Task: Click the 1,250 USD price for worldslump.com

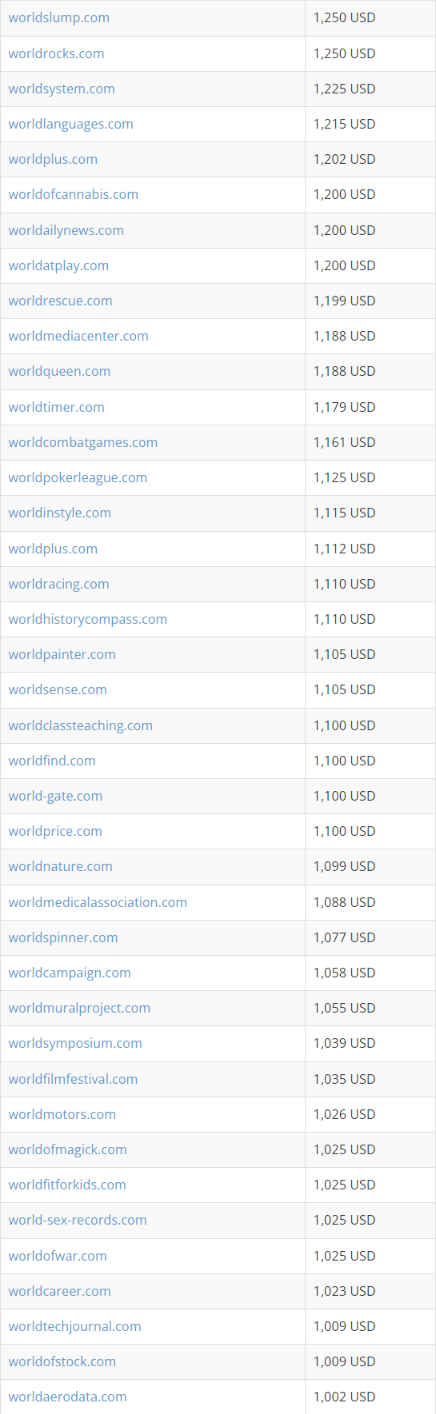Action: tap(344, 18)
